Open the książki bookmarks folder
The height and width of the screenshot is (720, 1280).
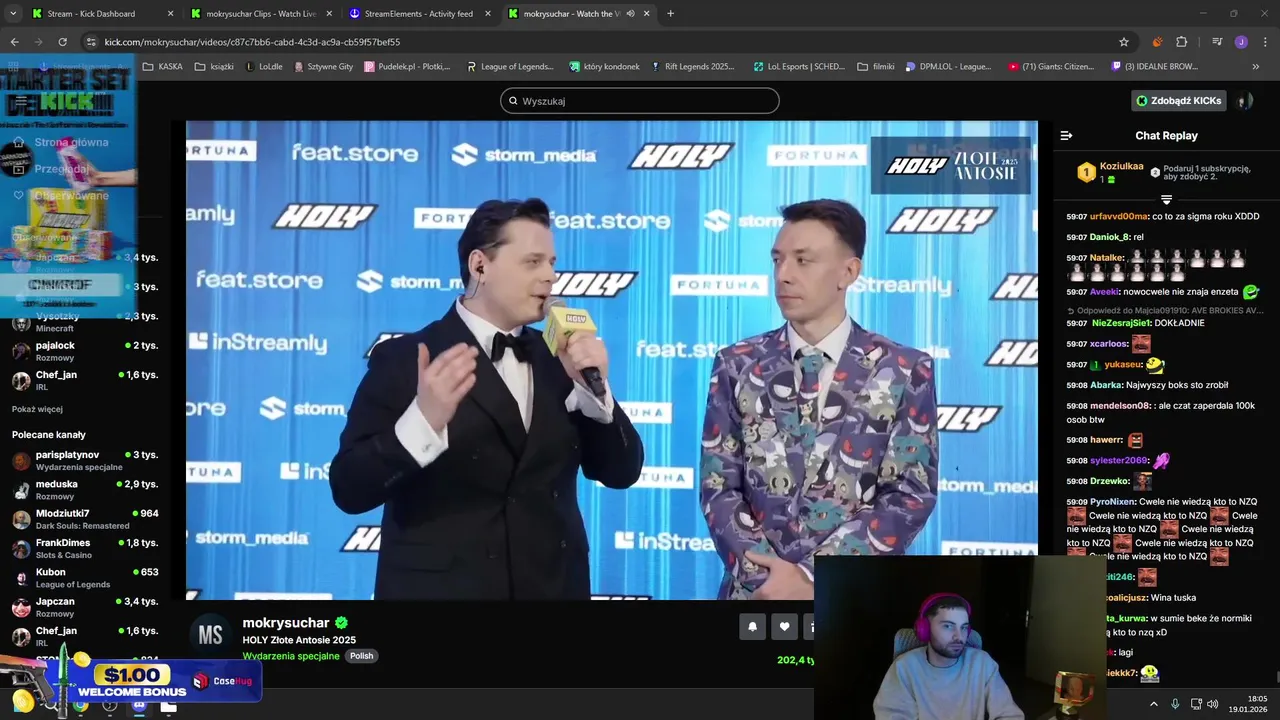tap(214, 67)
